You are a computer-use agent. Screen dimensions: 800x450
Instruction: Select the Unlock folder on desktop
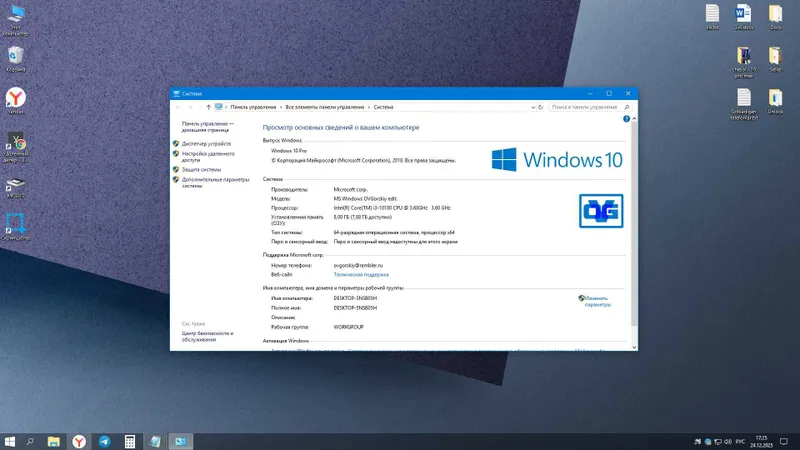(776, 101)
